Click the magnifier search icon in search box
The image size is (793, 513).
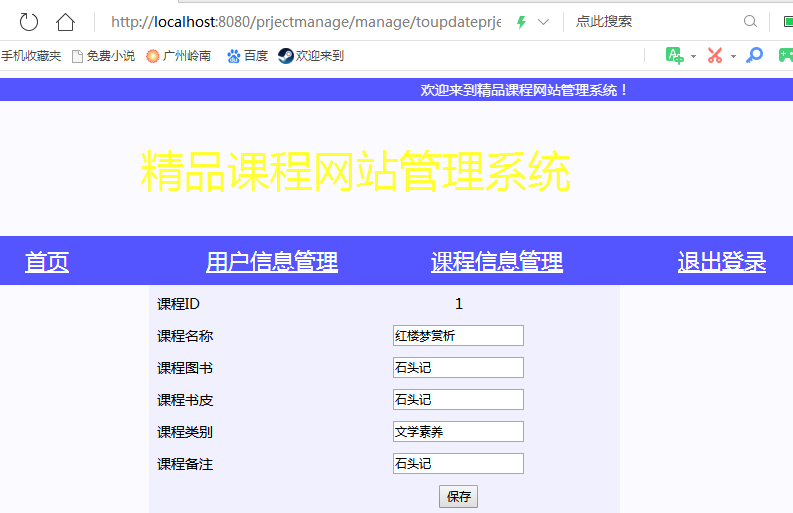click(750, 21)
